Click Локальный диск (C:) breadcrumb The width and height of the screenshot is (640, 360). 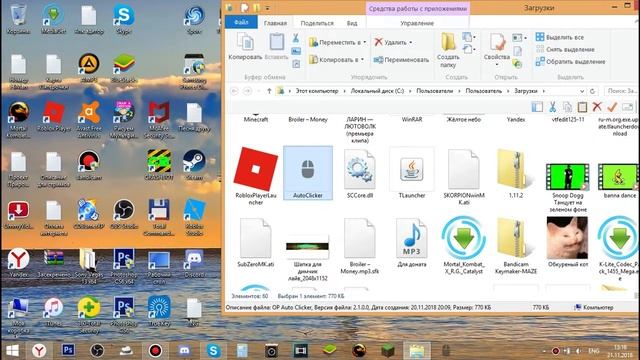click(x=377, y=91)
